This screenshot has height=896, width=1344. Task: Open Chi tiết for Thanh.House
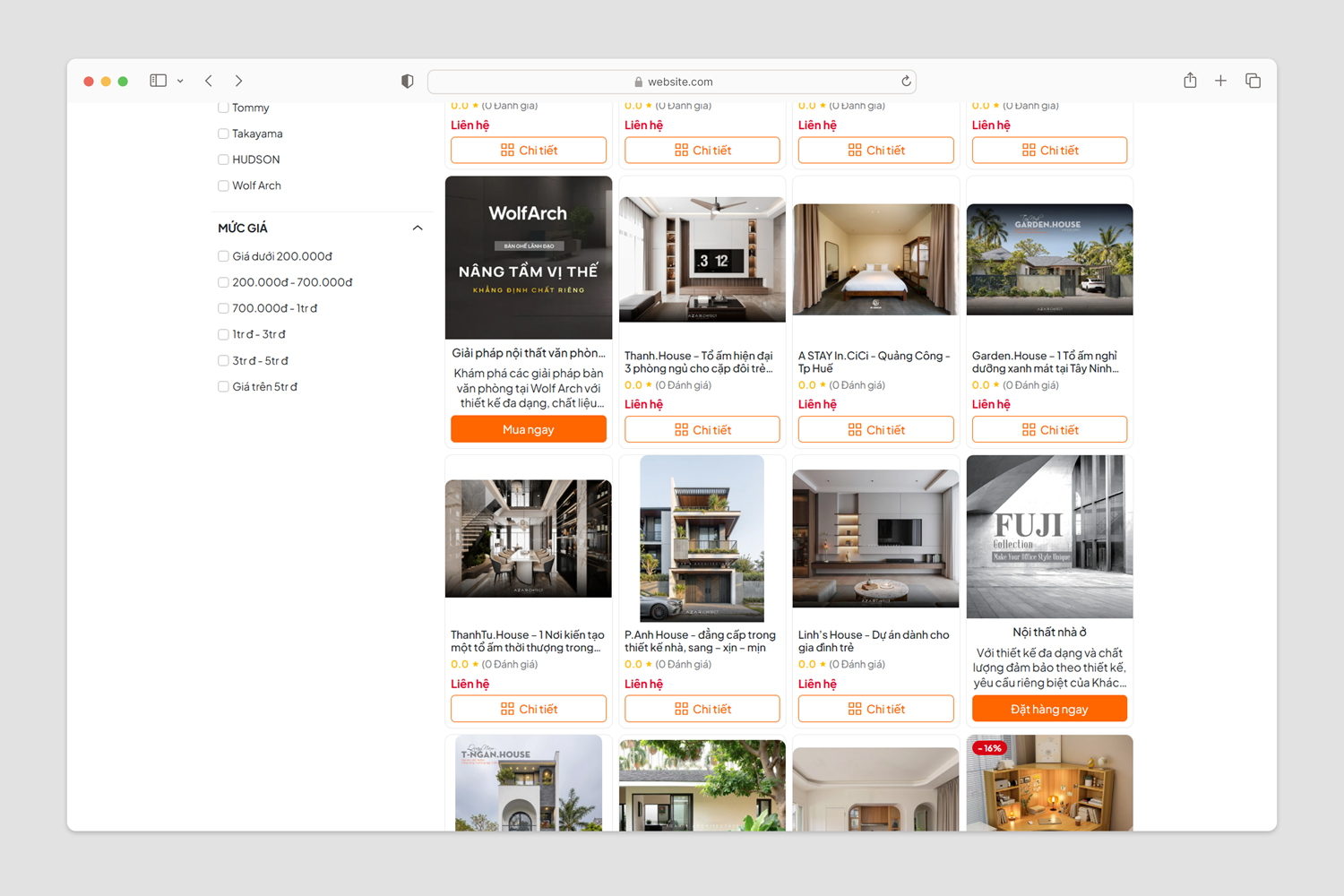[702, 429]
